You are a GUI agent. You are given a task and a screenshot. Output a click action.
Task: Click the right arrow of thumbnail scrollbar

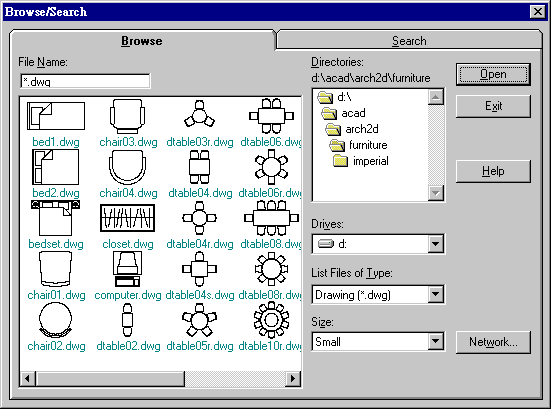click(x=293, y=378)
